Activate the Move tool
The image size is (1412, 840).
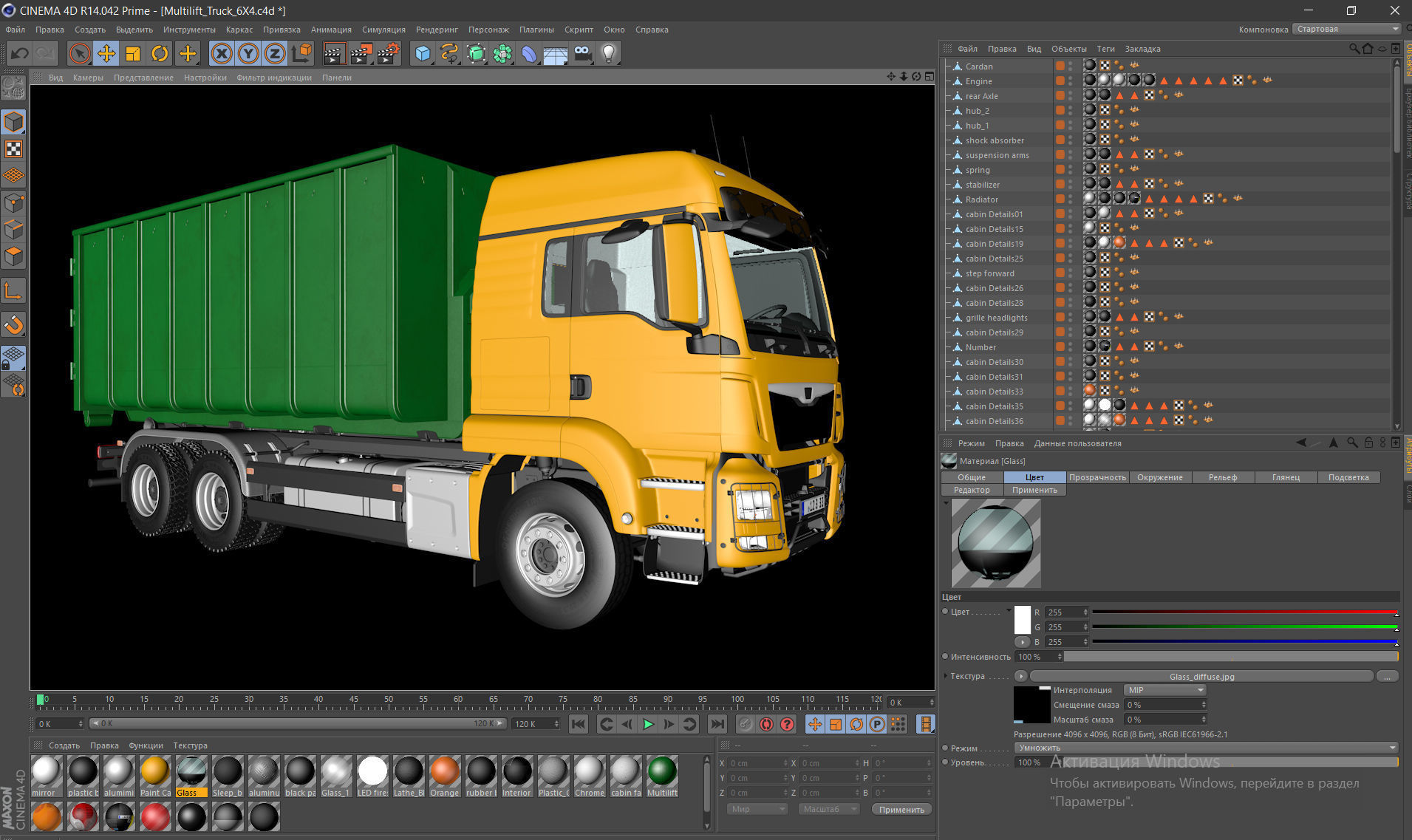(106, 54)
